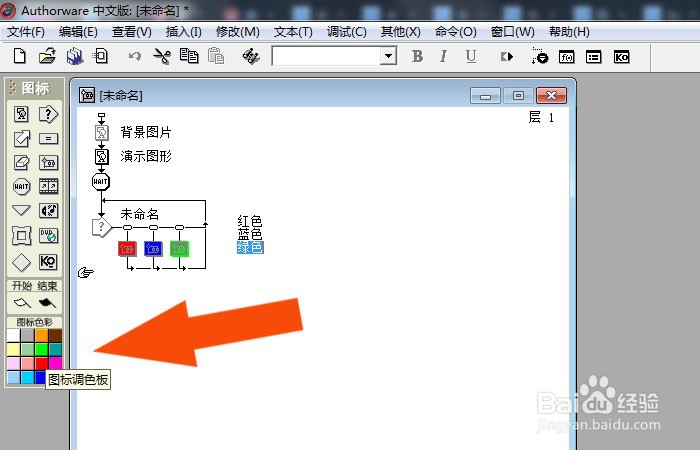Open the 修改(M) menu

238,32
